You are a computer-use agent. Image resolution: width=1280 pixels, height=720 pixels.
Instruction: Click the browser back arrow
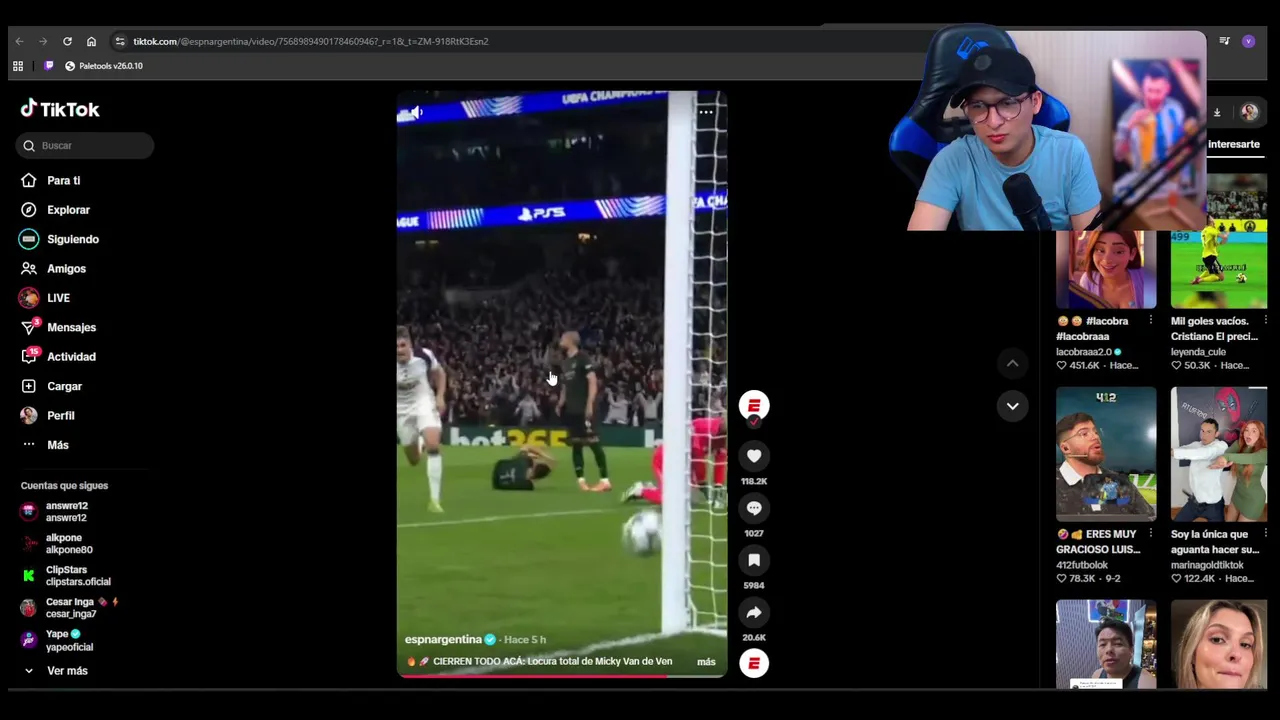(19, 41)
